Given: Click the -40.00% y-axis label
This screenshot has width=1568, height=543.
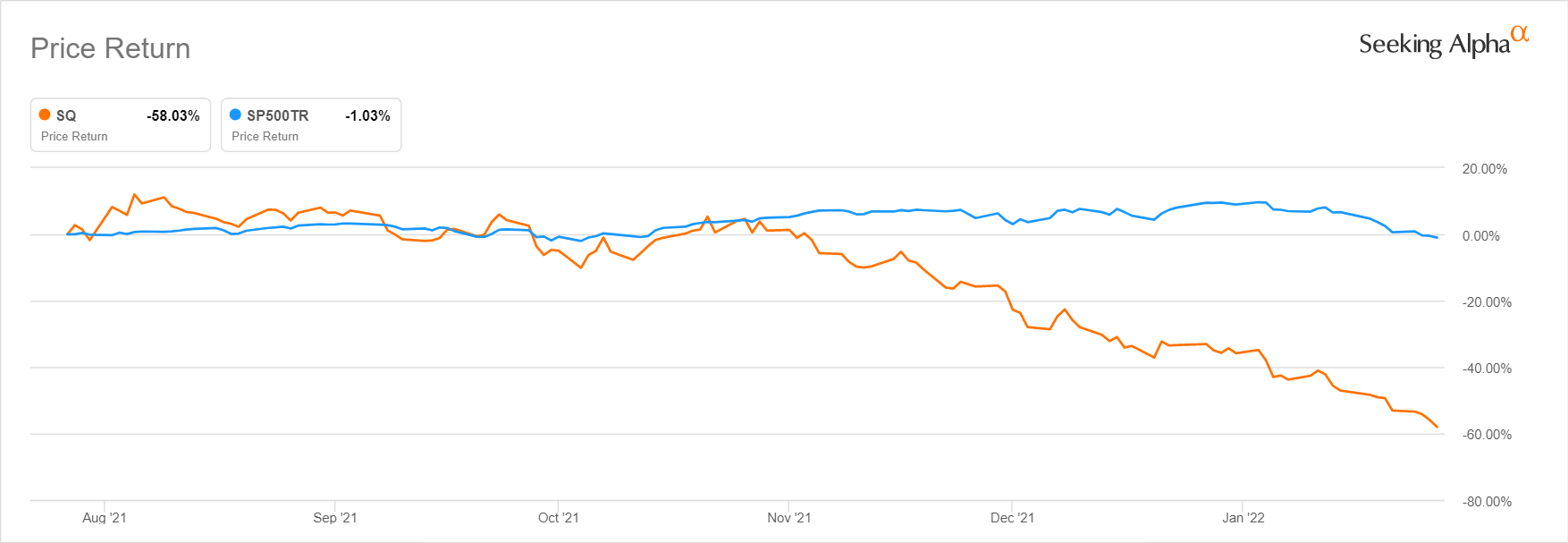Looking at the screenshot, I should click(1487, 369).
